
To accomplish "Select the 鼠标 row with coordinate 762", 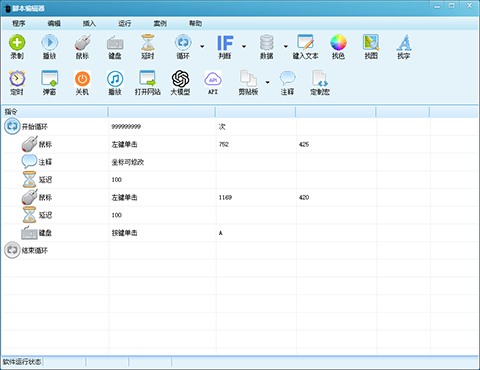I will click(240, 144).
